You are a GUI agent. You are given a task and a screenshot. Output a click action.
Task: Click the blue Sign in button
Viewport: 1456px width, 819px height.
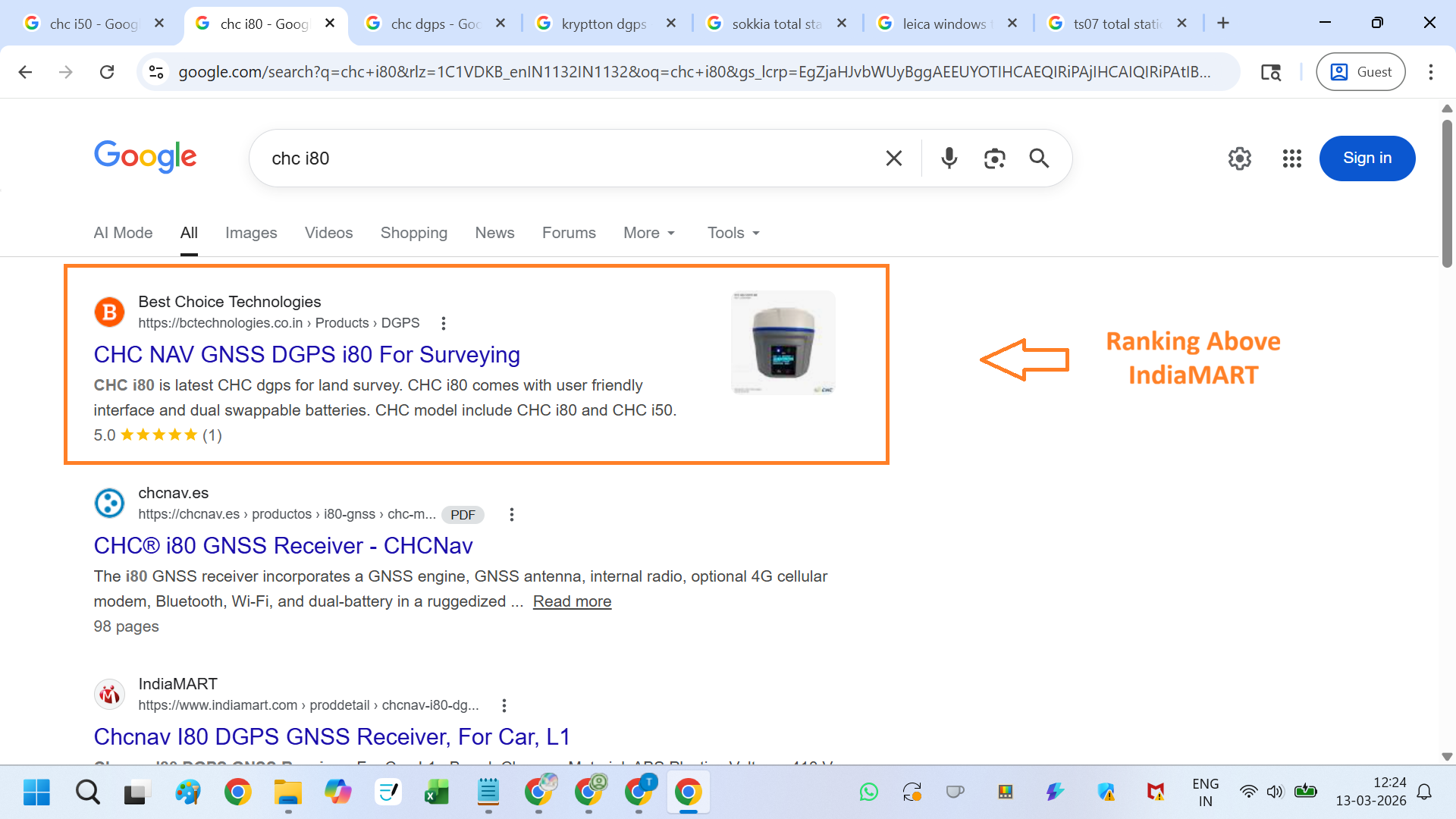pos(1367,158)
